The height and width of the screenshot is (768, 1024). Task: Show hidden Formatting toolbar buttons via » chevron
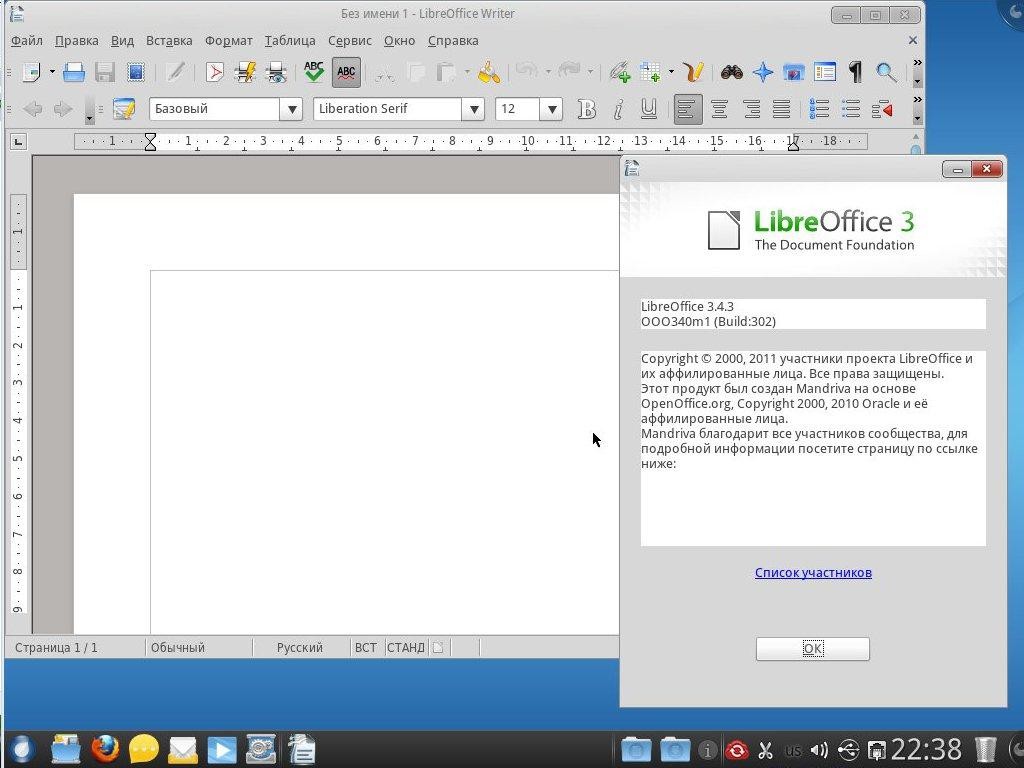pos(918,100)
